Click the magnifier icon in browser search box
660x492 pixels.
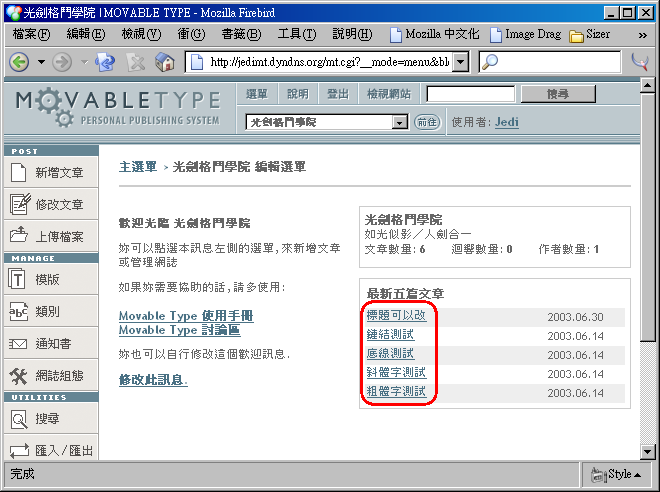click(x=490, y=62)
